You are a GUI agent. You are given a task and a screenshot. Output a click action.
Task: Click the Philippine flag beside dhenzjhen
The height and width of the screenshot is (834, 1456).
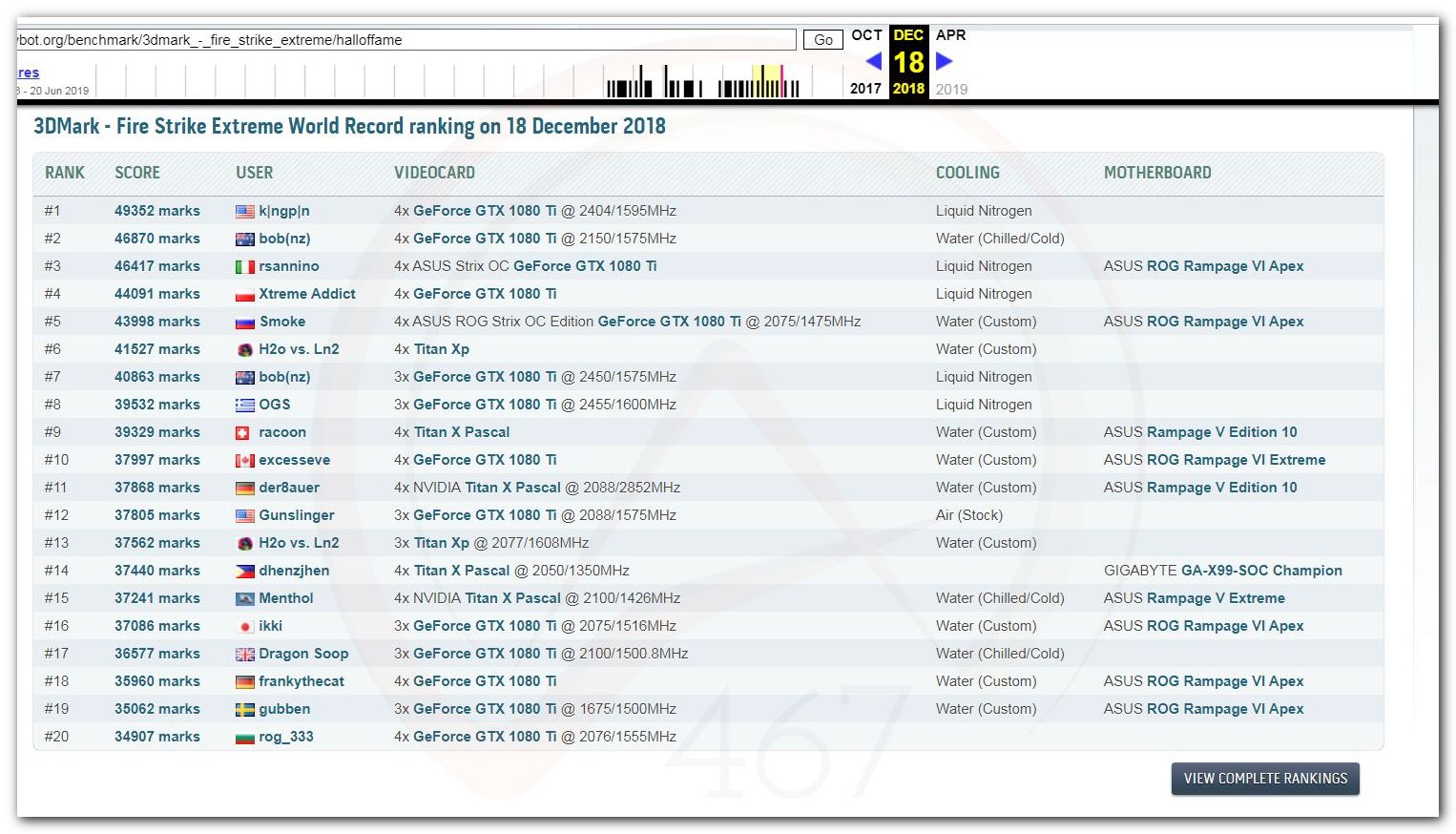[245, 572]
